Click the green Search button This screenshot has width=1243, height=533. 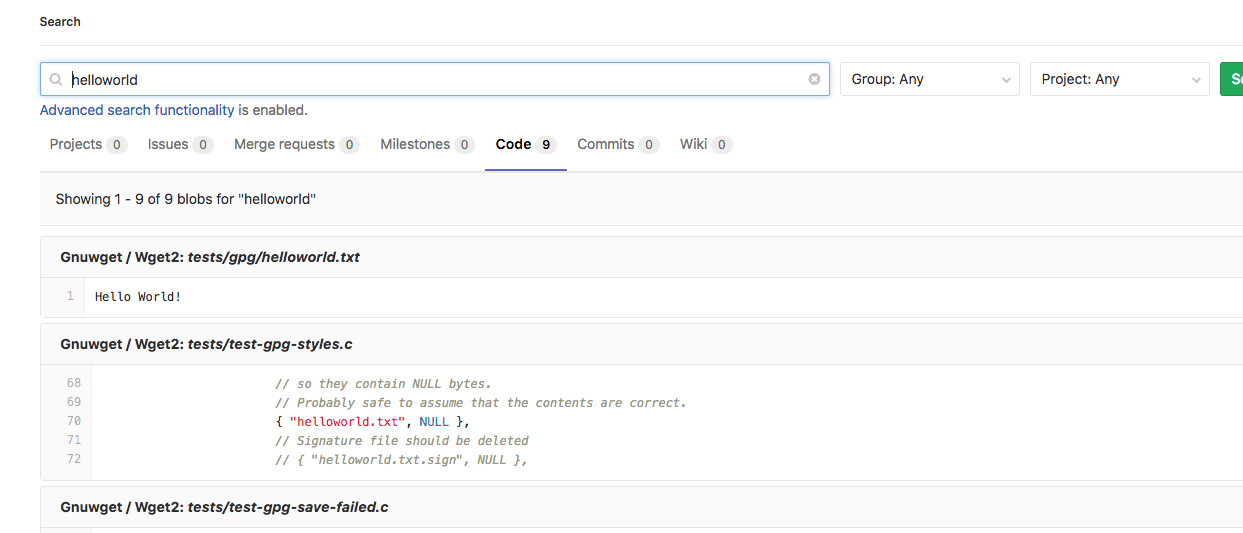click(x=1232, y=79)
